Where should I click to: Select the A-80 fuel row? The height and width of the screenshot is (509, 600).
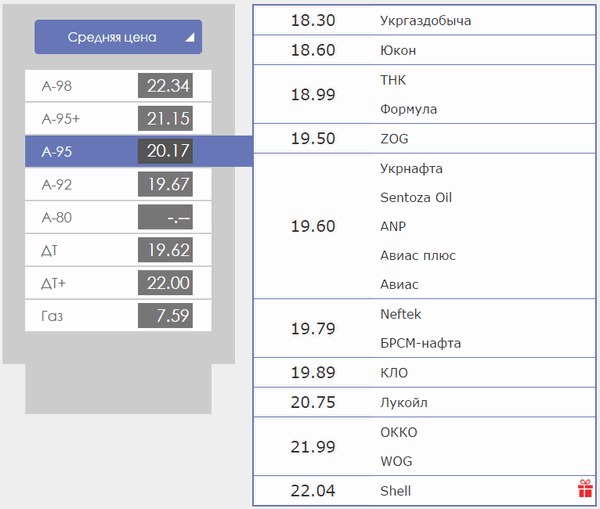click(118, 217)
